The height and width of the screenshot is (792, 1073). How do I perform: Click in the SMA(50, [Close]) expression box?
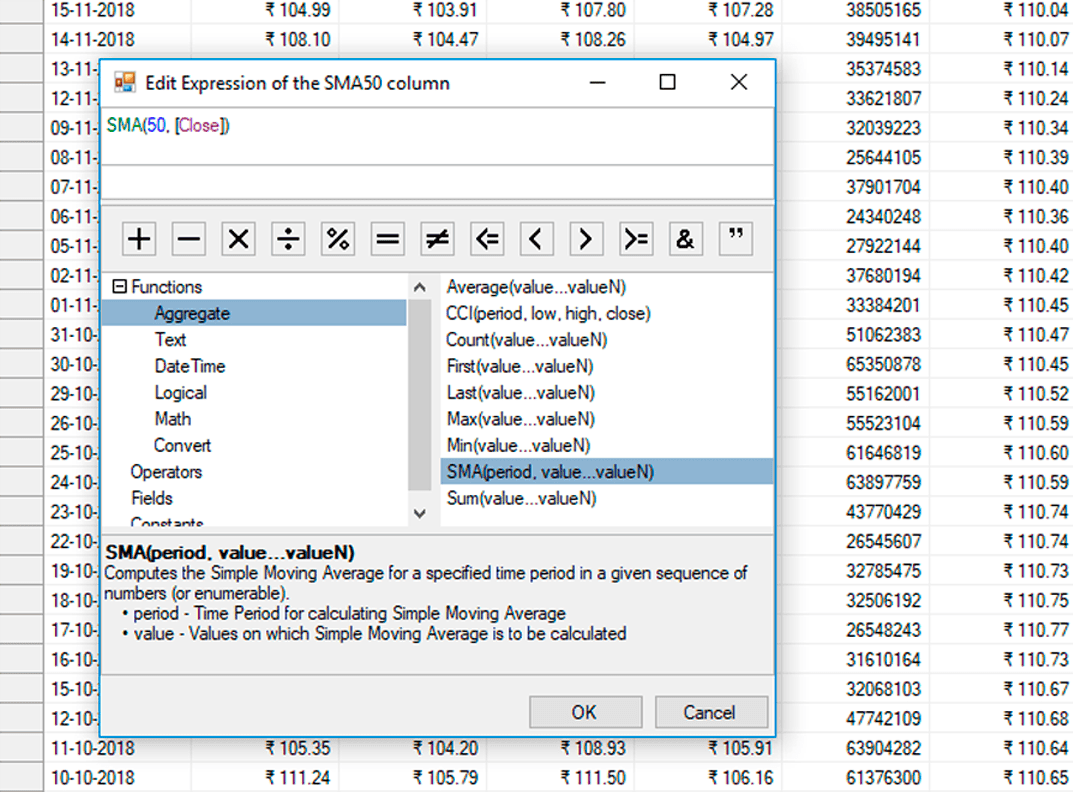click(437, 136)
